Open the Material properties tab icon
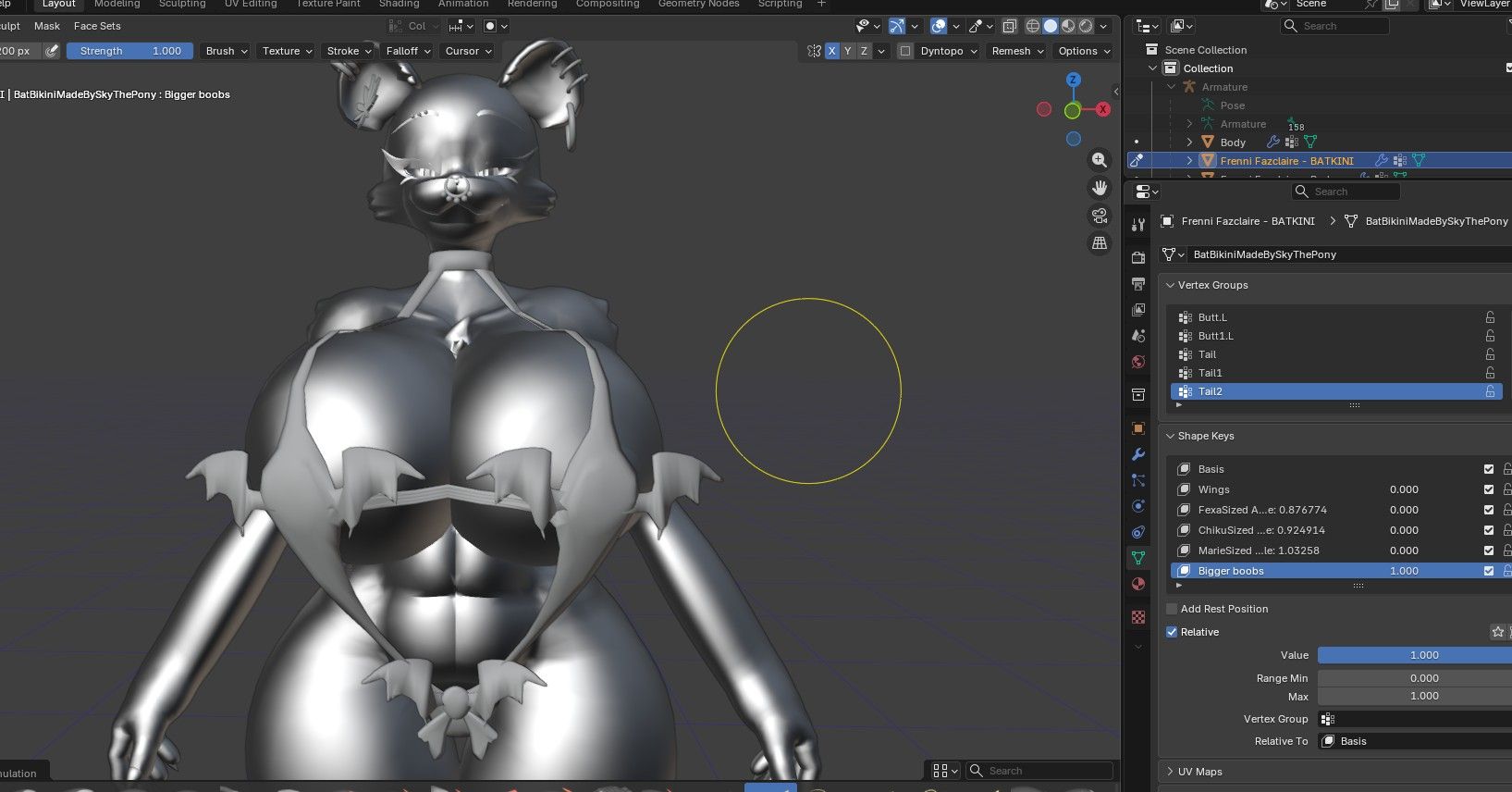The width and height of the screenshot is (1512, 792). (x=1138, y=584)
